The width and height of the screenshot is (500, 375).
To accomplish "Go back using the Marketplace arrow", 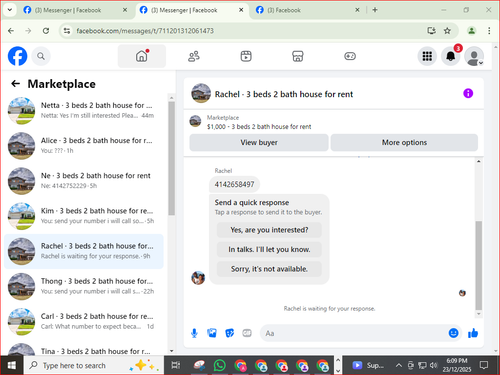I will coord(16,84).
